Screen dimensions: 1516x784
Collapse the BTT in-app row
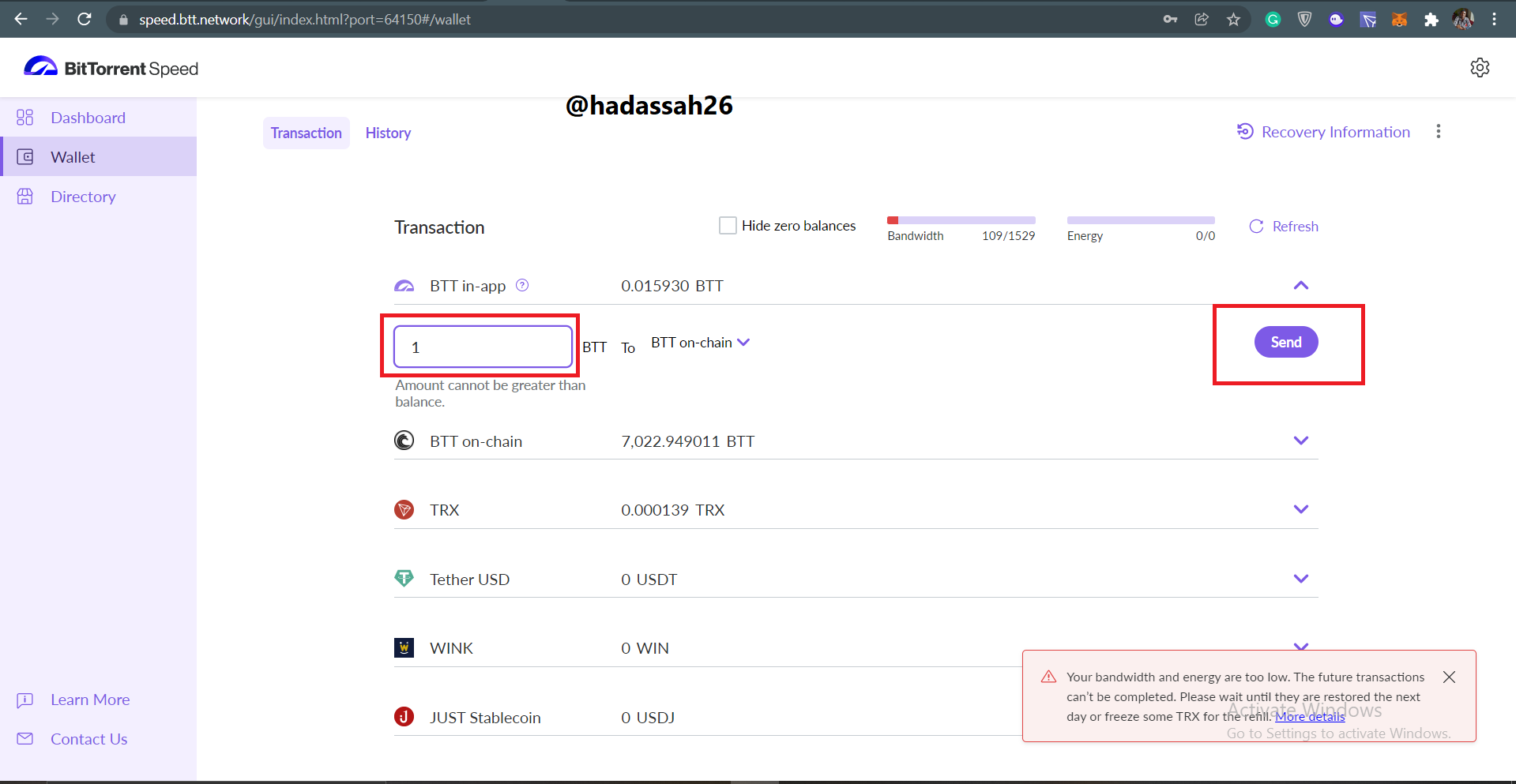click(1301, 285)
